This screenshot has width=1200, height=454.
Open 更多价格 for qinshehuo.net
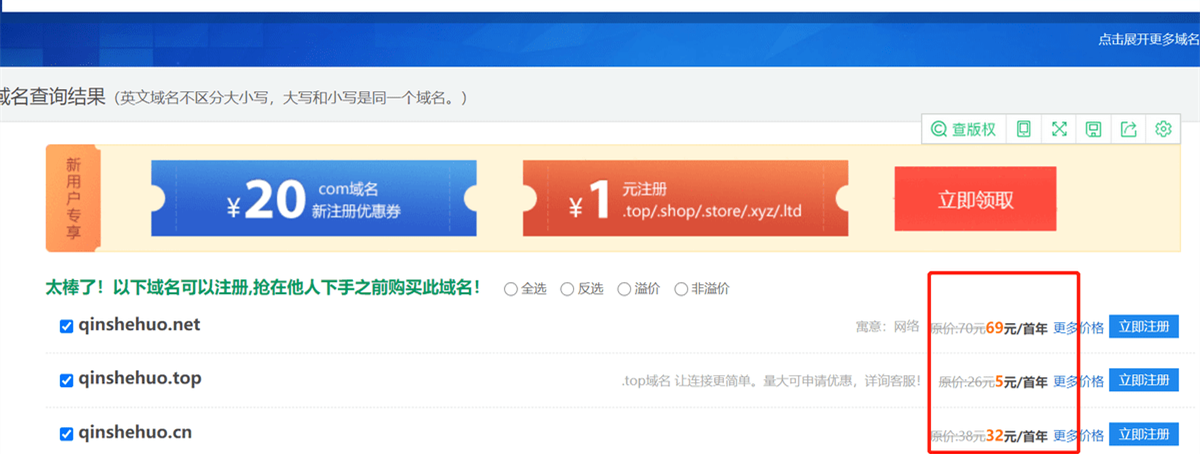coord(1078,327)
